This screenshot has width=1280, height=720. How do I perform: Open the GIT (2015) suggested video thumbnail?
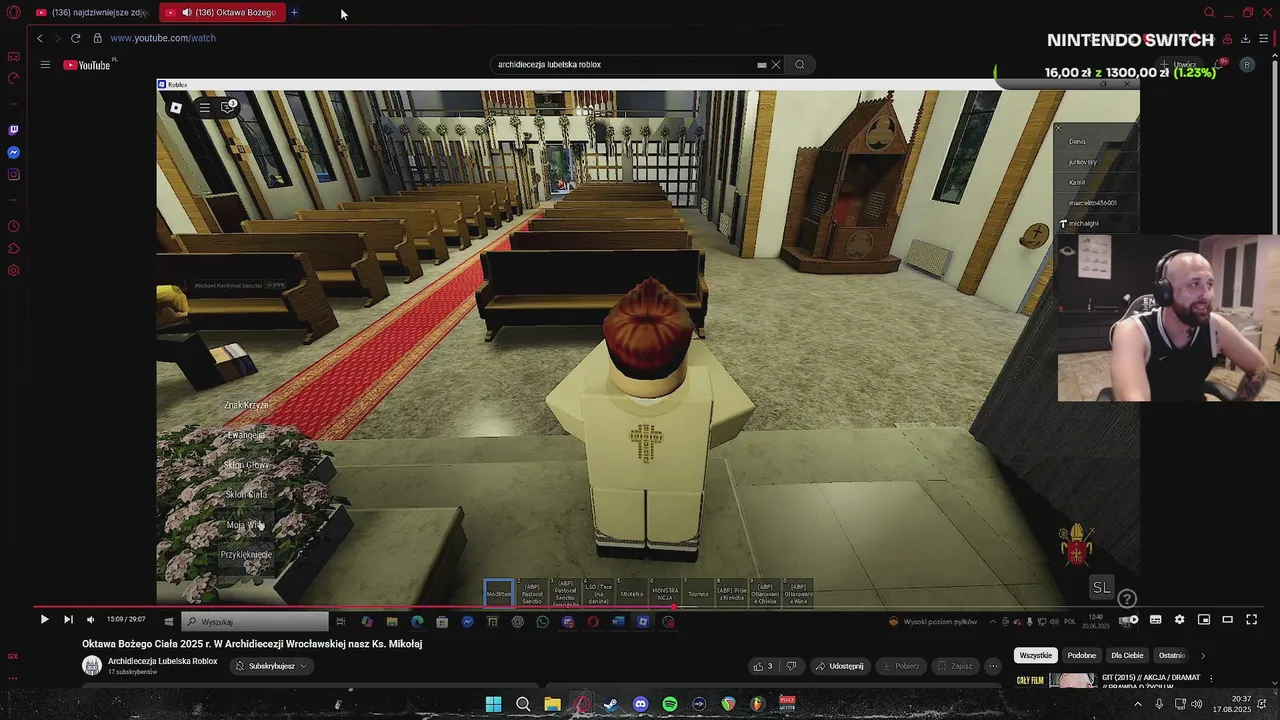click(x=1056, y=681)
